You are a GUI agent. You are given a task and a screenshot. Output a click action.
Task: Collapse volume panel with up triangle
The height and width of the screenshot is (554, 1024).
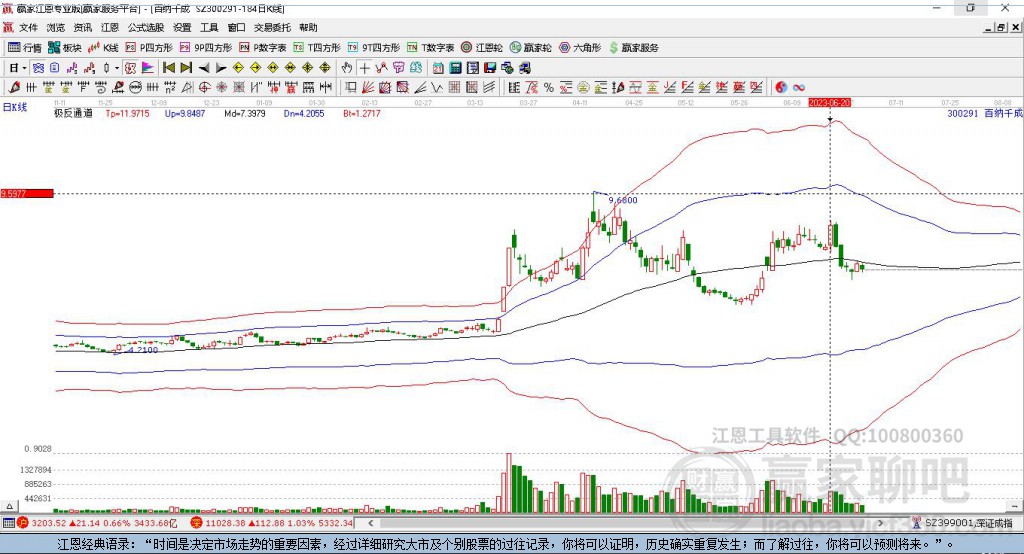click(x=9, y=506)
